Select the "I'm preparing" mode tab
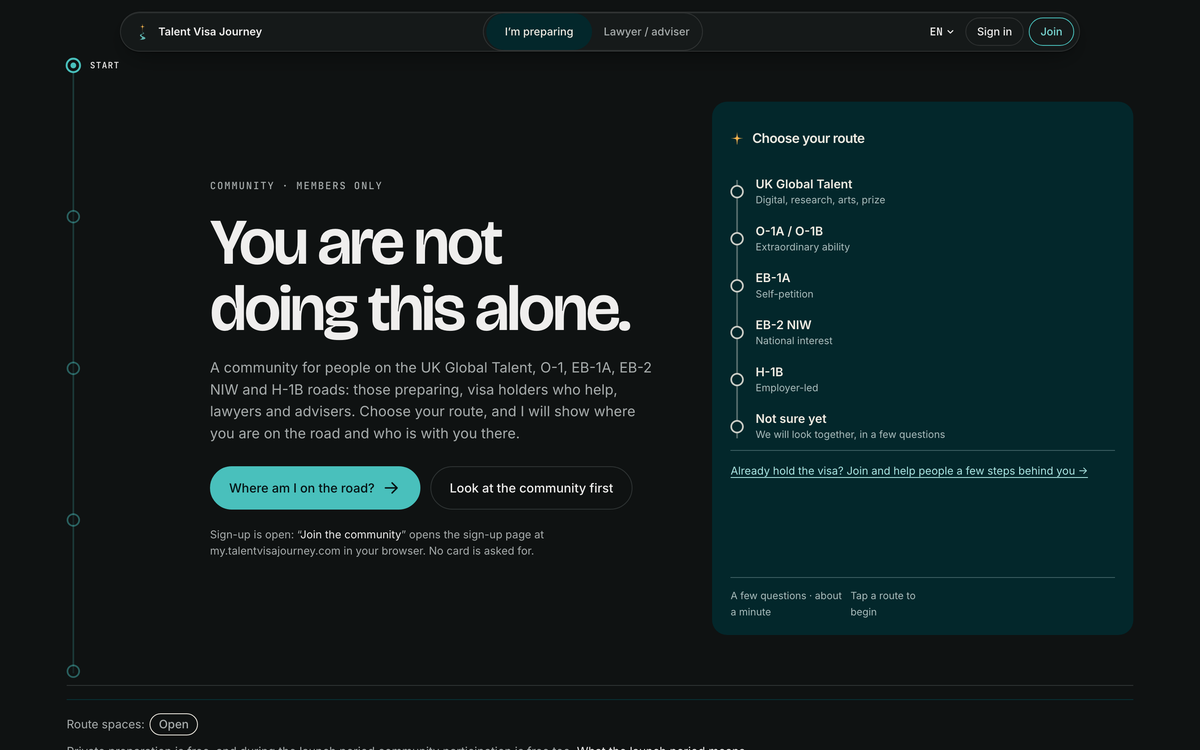The image size is (1200, 750). click(x=539, y=32)
